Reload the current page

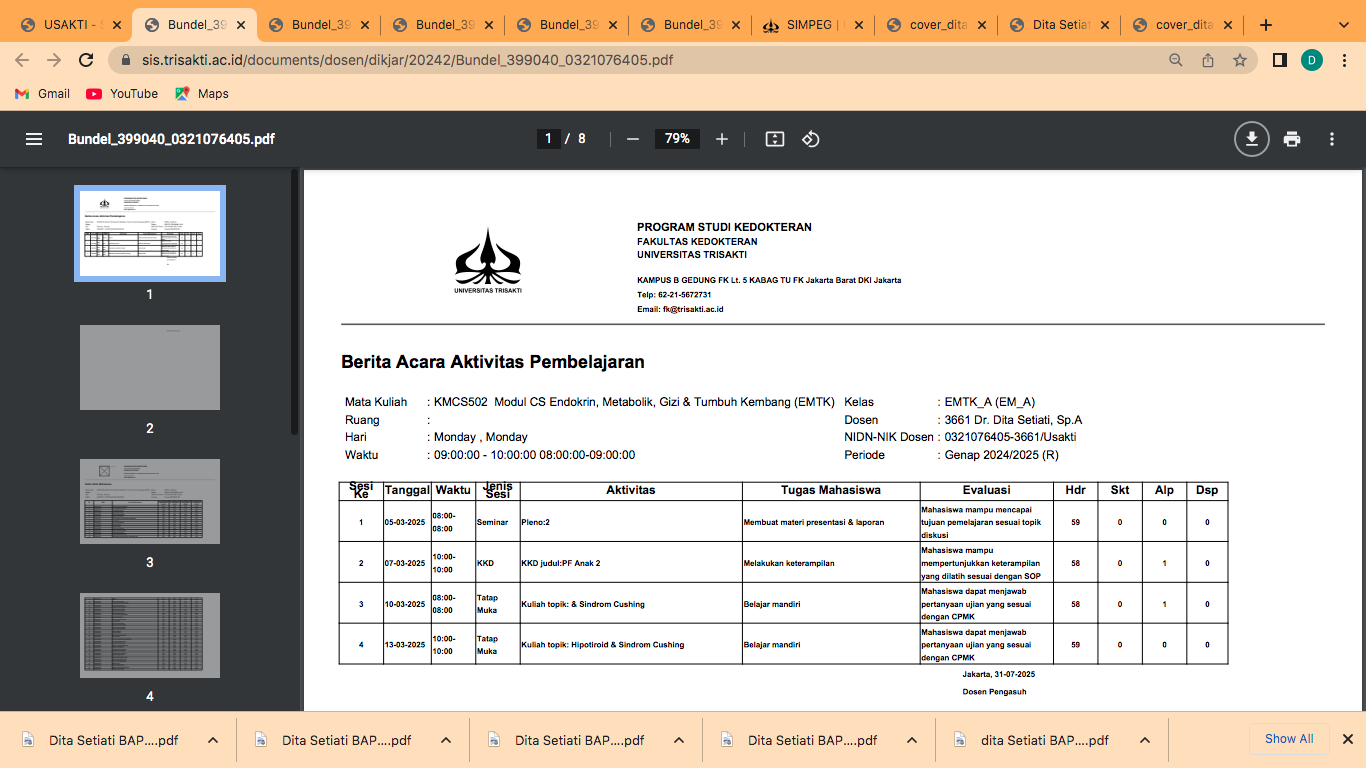87,60
